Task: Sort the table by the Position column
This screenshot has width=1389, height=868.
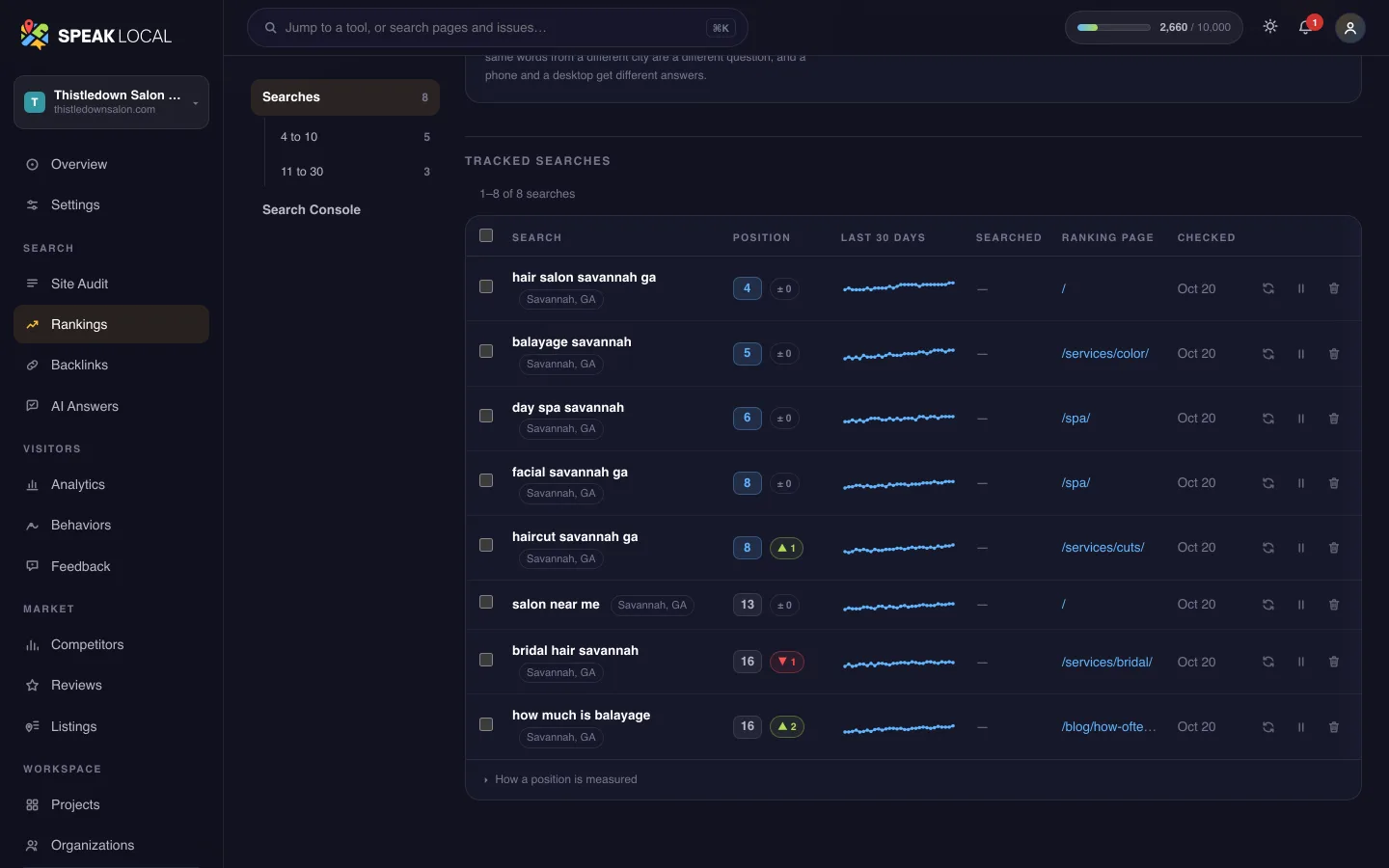Action: 761,237
